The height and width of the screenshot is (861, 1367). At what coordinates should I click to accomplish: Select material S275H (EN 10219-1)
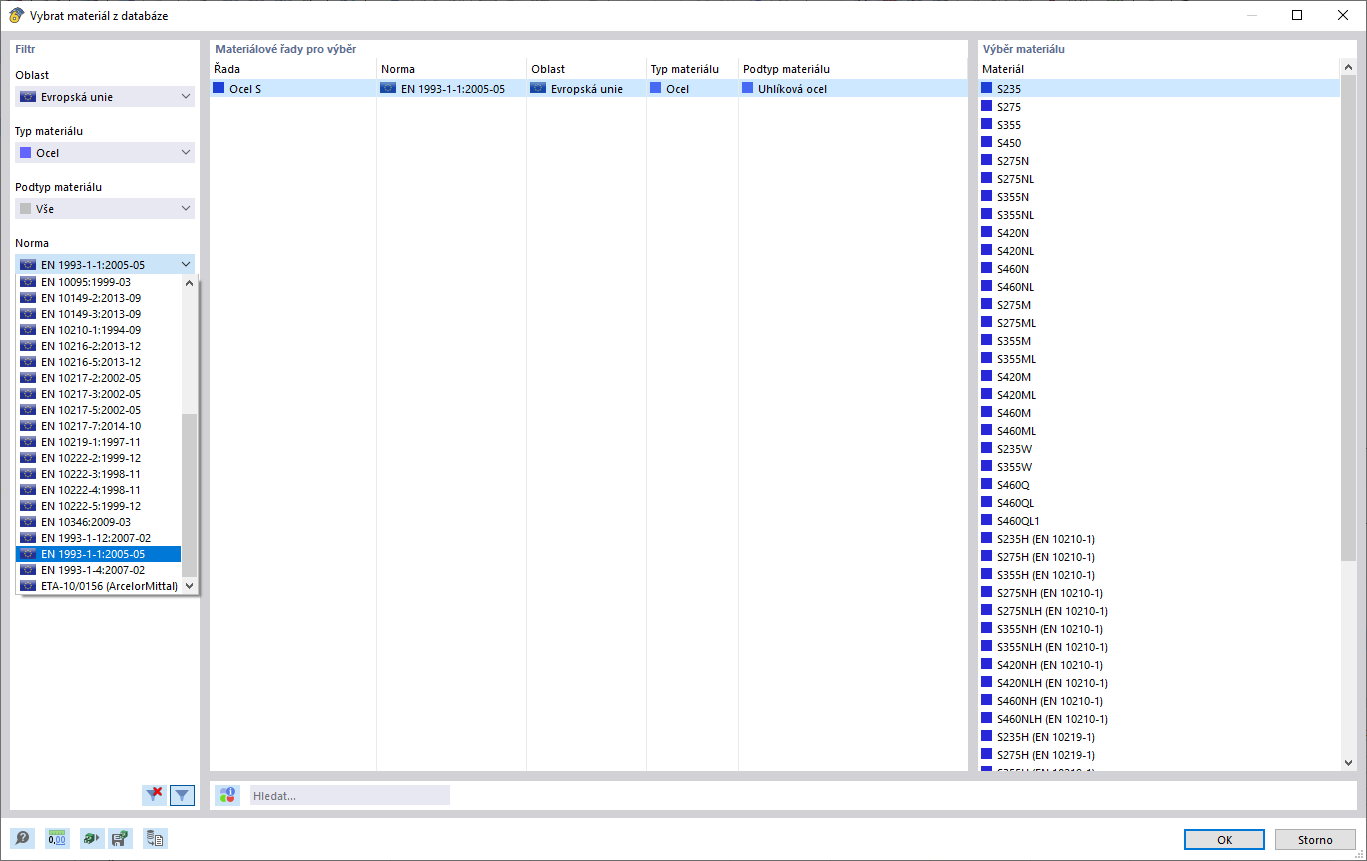(x=1159, y=755)
